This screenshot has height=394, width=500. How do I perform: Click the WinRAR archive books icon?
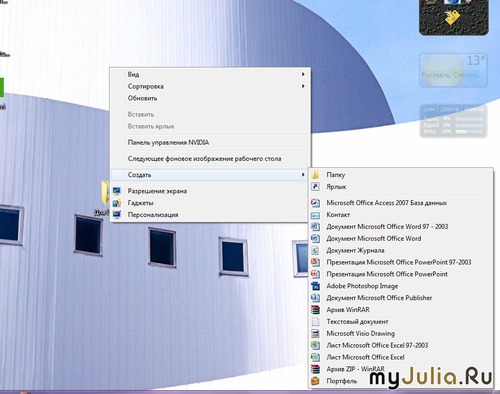coord(315,310)
